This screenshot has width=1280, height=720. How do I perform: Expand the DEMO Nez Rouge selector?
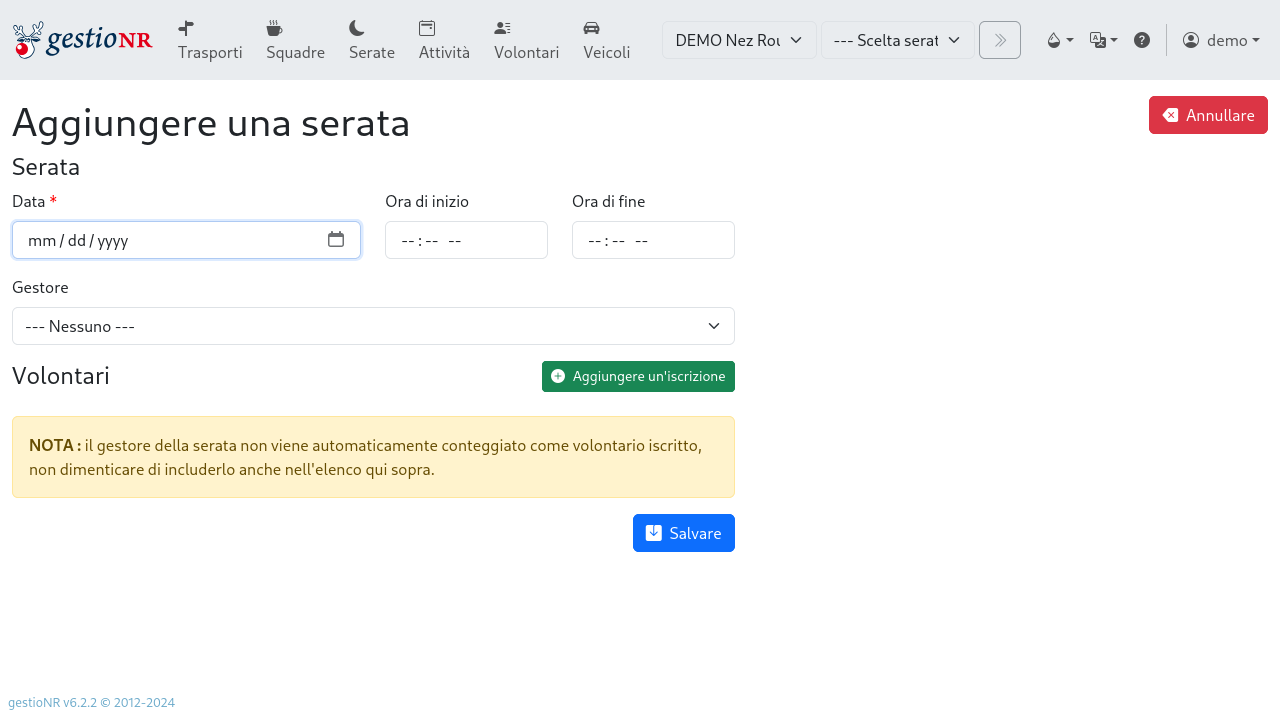coord(739,40)
